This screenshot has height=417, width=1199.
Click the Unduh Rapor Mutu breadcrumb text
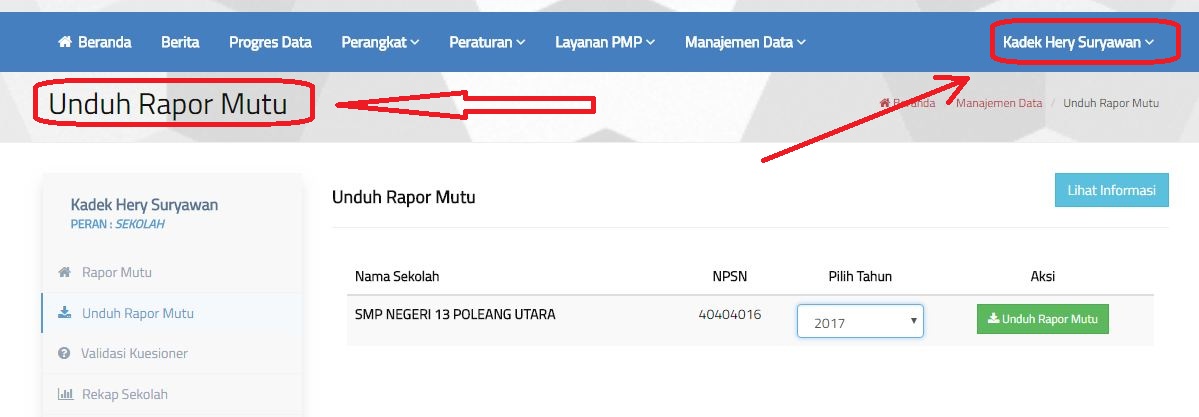(x=1111, y=103)
